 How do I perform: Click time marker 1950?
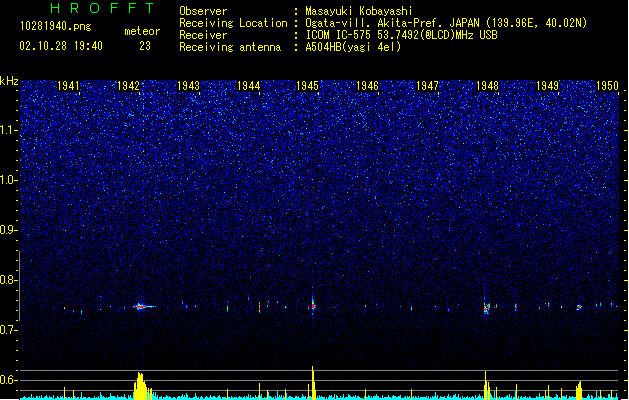(607, 86)
